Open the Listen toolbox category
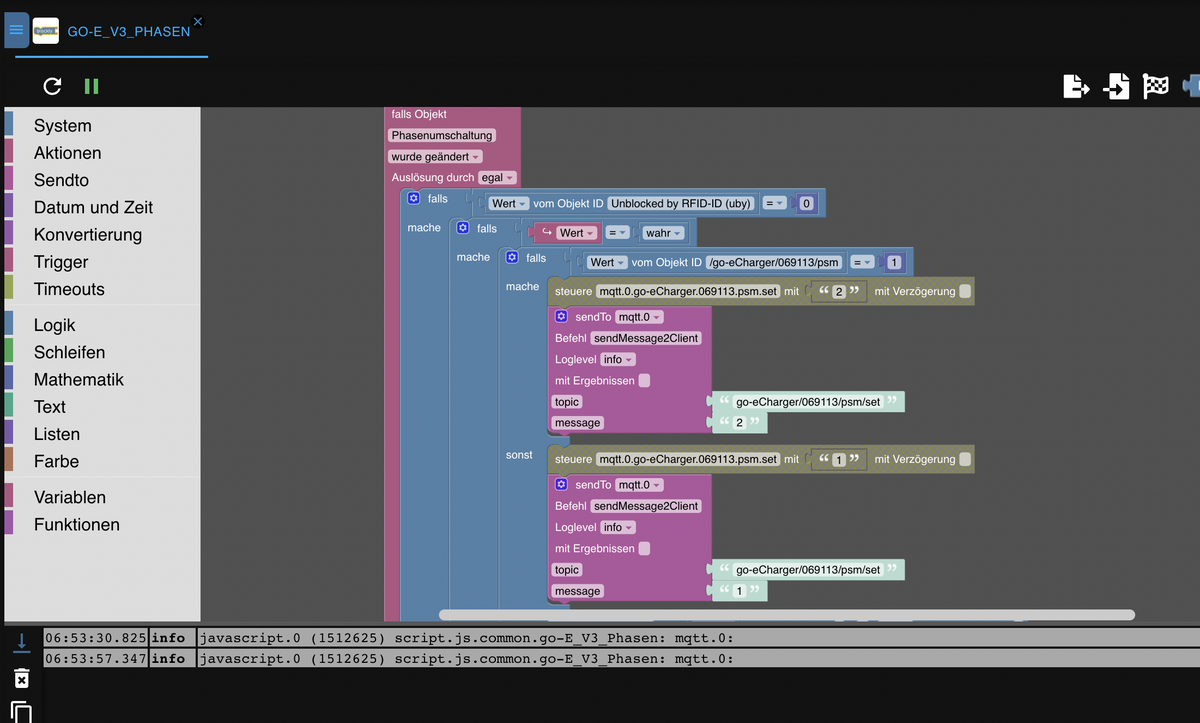The height and width of the screenshot is (723, 1200). click(57, 434)
